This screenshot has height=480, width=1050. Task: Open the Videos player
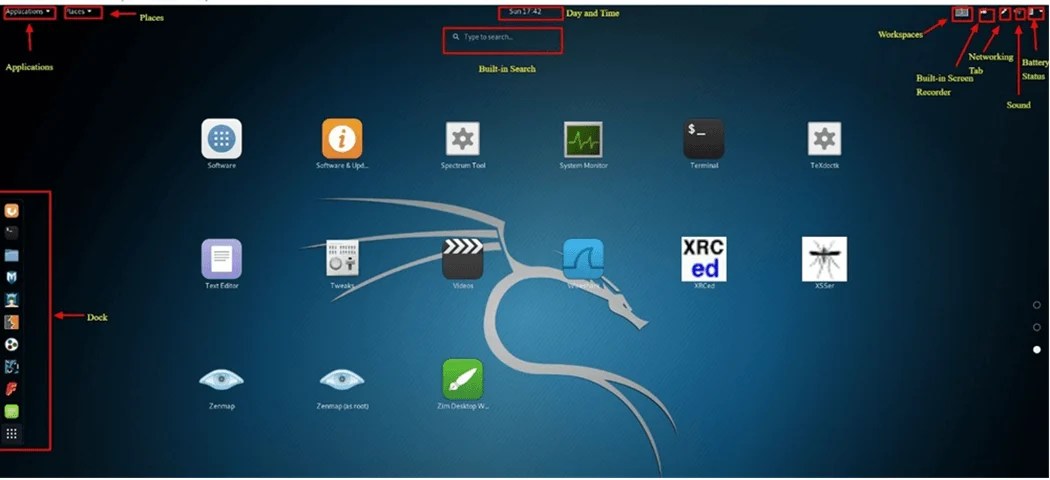pyautogui.click(x=463, y=258)
